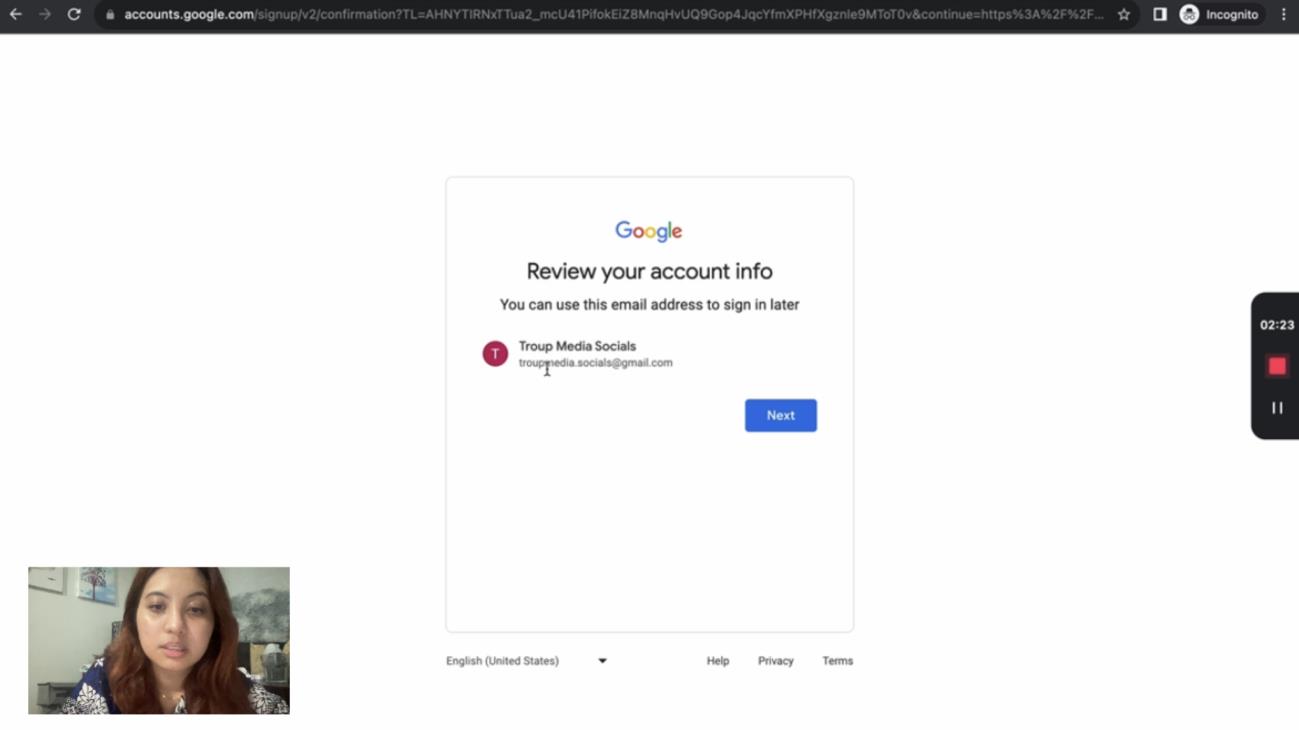Open Chrome's three-dot menu
1299x730 pixels.
(x=1284, y=15)
